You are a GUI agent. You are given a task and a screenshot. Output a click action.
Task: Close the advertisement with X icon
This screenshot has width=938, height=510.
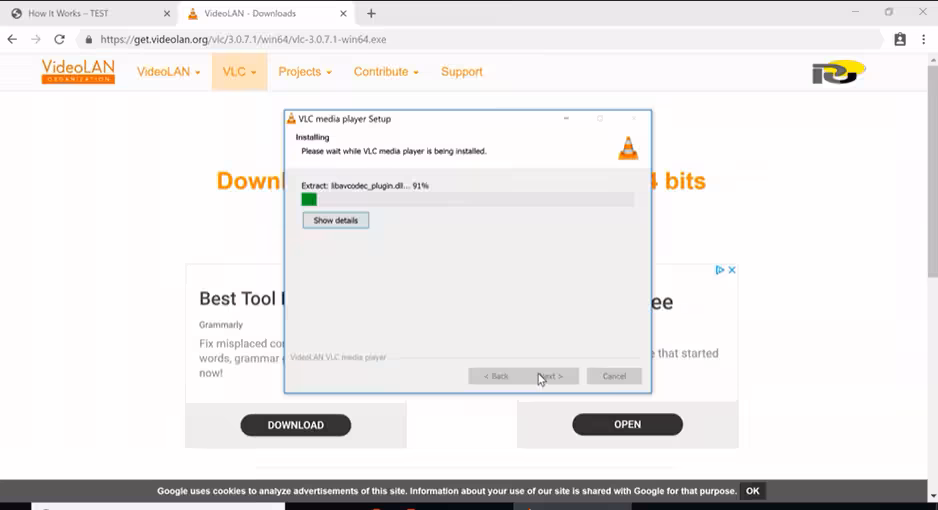pyautogui.click(x=732, y=270)
